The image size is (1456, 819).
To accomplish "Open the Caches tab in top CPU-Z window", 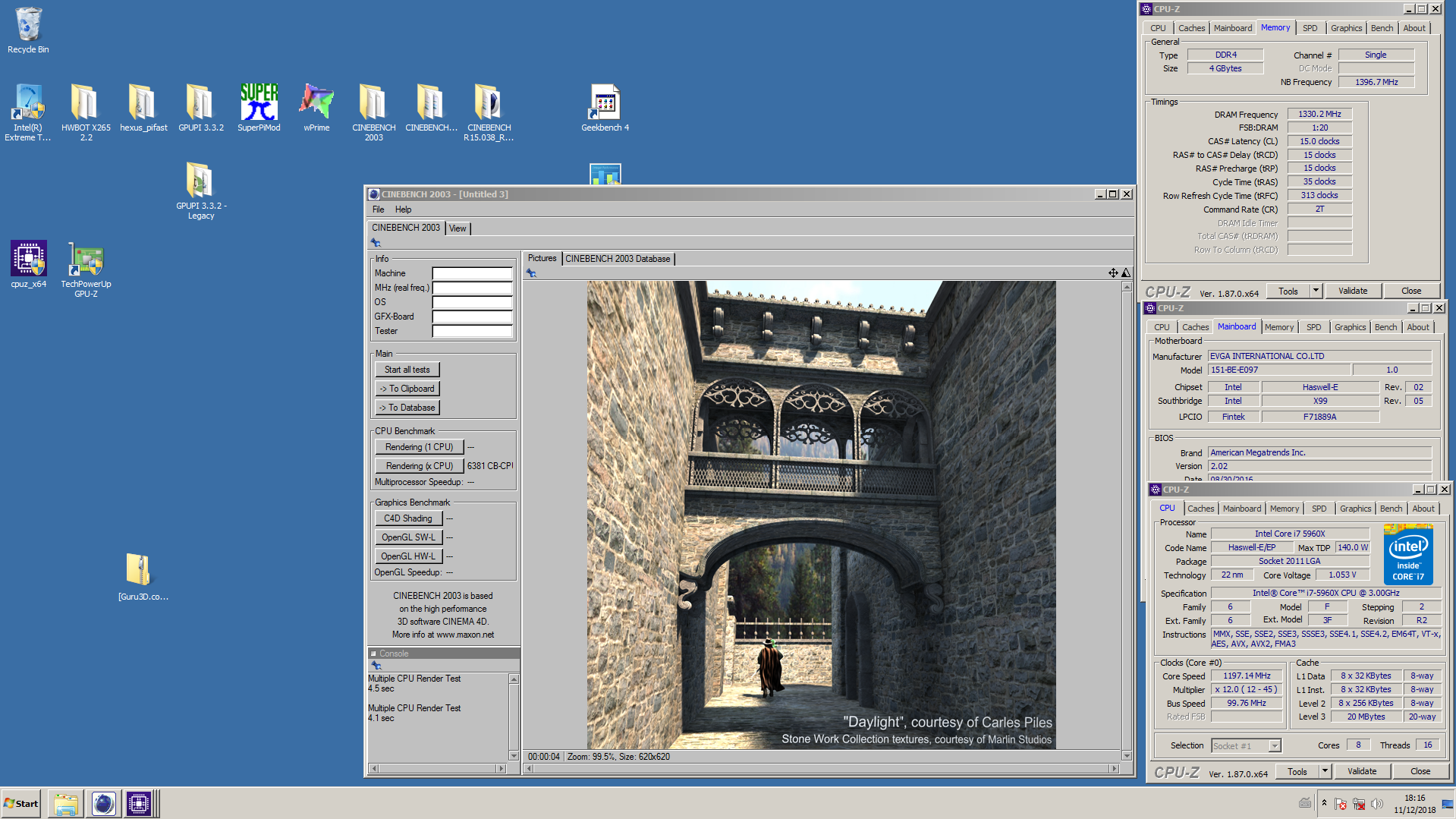I will click(x=1191, y=28).
